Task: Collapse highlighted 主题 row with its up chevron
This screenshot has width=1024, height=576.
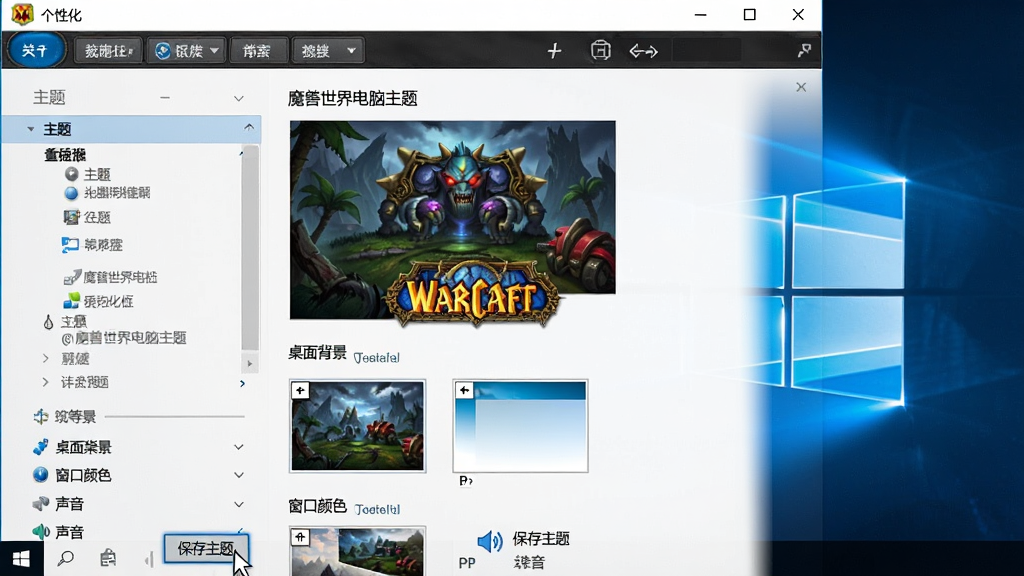Action: tap(249, 128)
